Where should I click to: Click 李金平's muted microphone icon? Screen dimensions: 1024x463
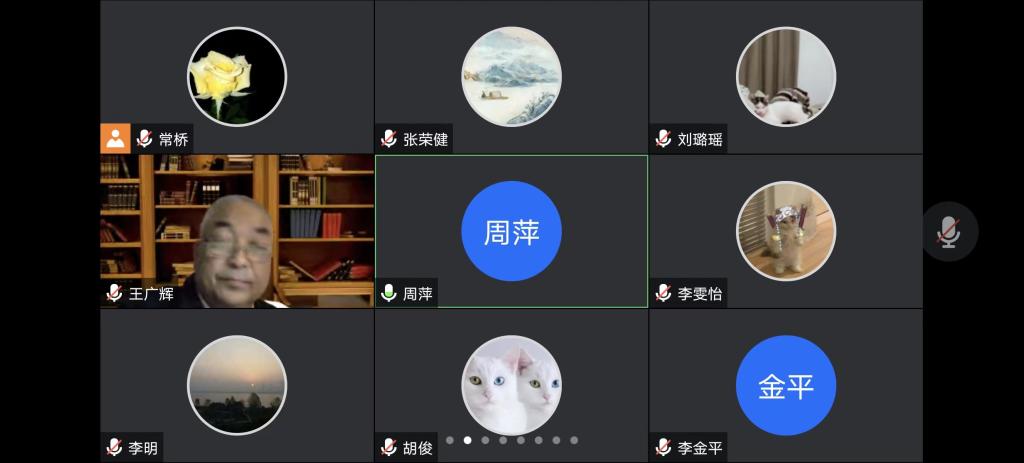click(x=663, y=447)
